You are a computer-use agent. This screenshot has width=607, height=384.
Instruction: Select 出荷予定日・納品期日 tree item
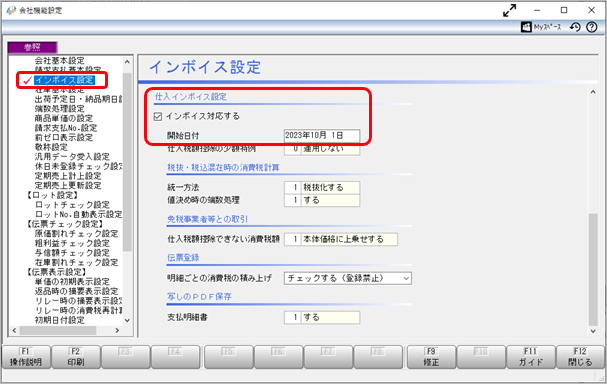tap(78, 99)
